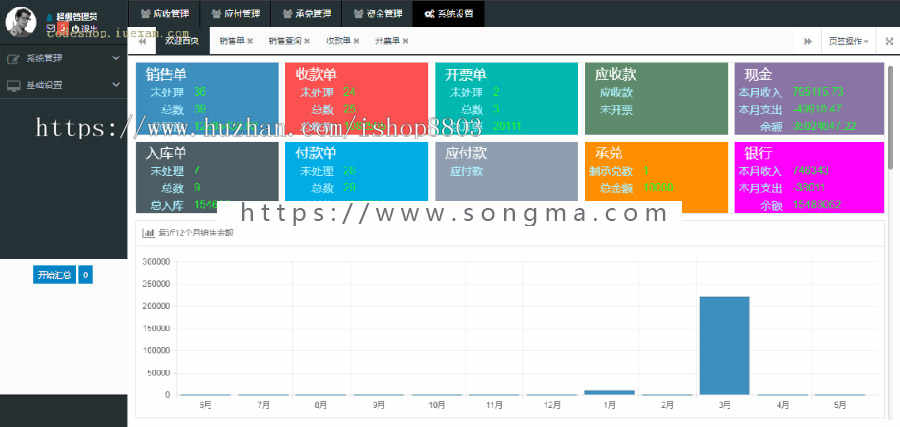Open the 银行 summary card

(809, 177)
